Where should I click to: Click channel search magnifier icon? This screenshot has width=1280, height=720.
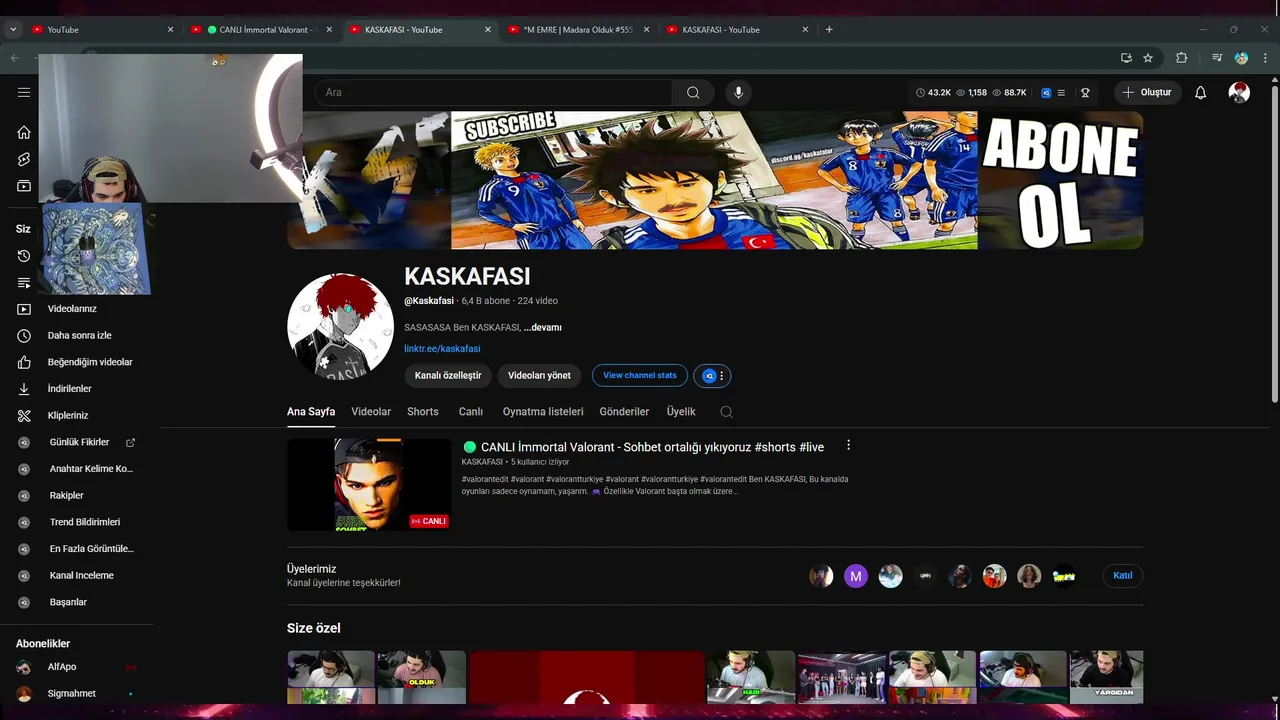tap(727, 412)
